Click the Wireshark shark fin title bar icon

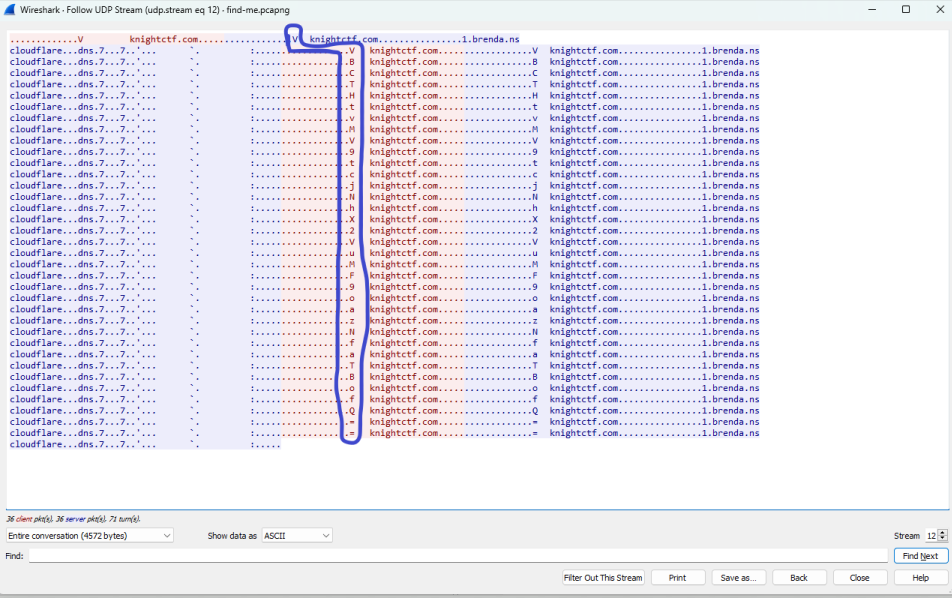click(10, 9)
